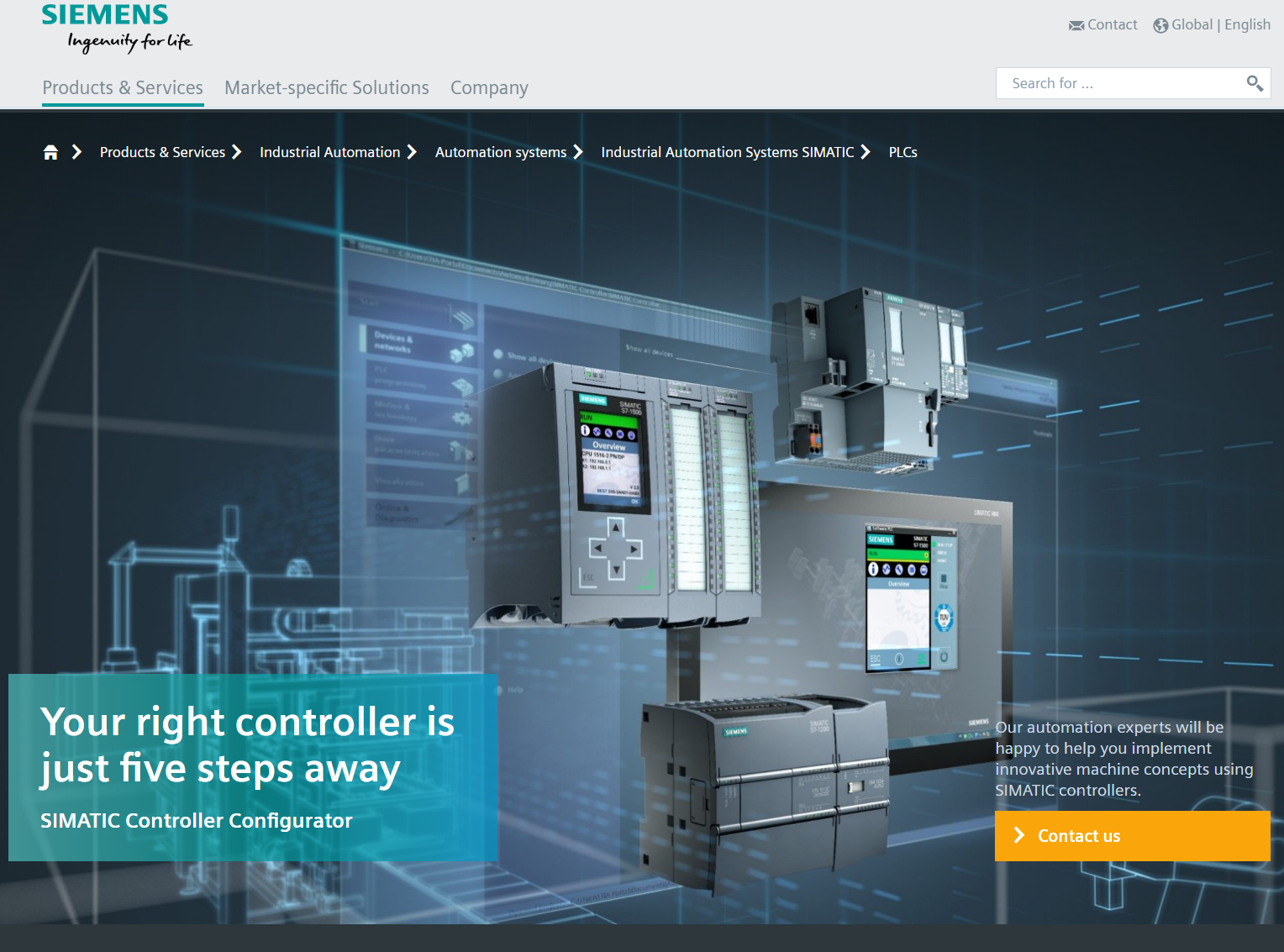Open SIMATIC Controller Configurator link
Viewport: 1284px width, 952px height.
click(197, 820)
